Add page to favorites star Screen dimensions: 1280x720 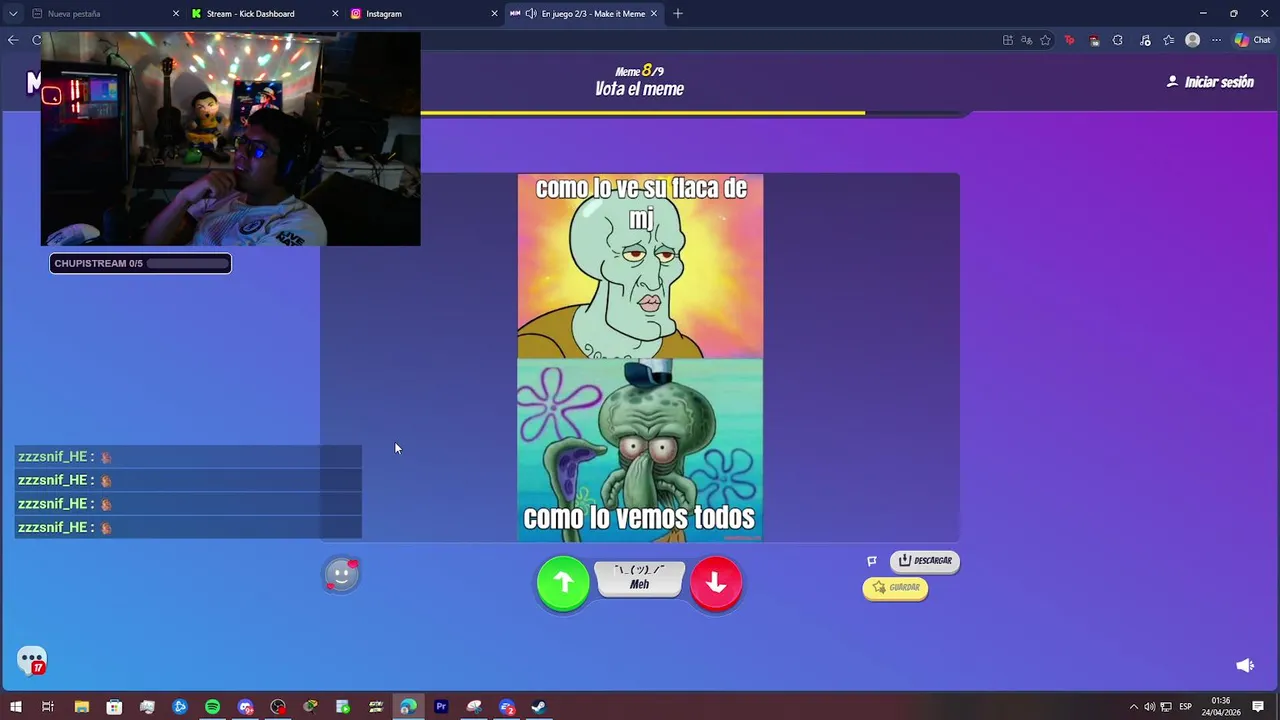1046,40
